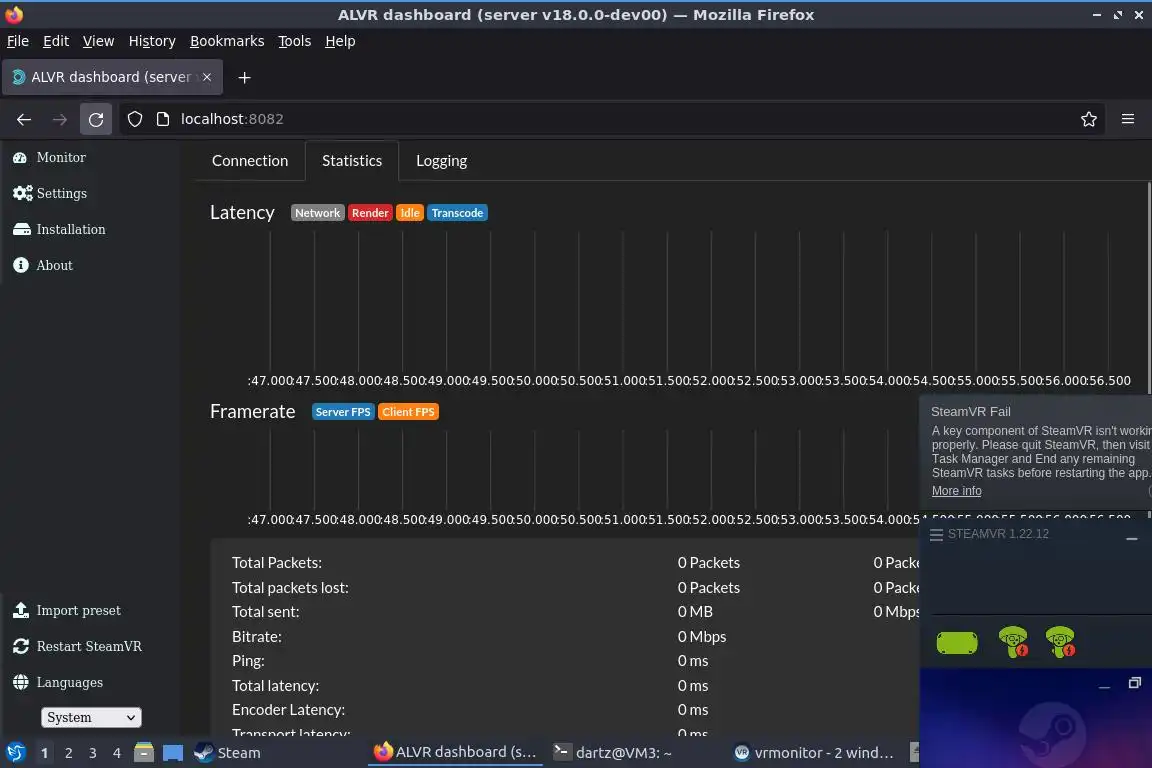The image size is (1152, 768).
Task: Open the View menu
Action: tap(98, 41)
